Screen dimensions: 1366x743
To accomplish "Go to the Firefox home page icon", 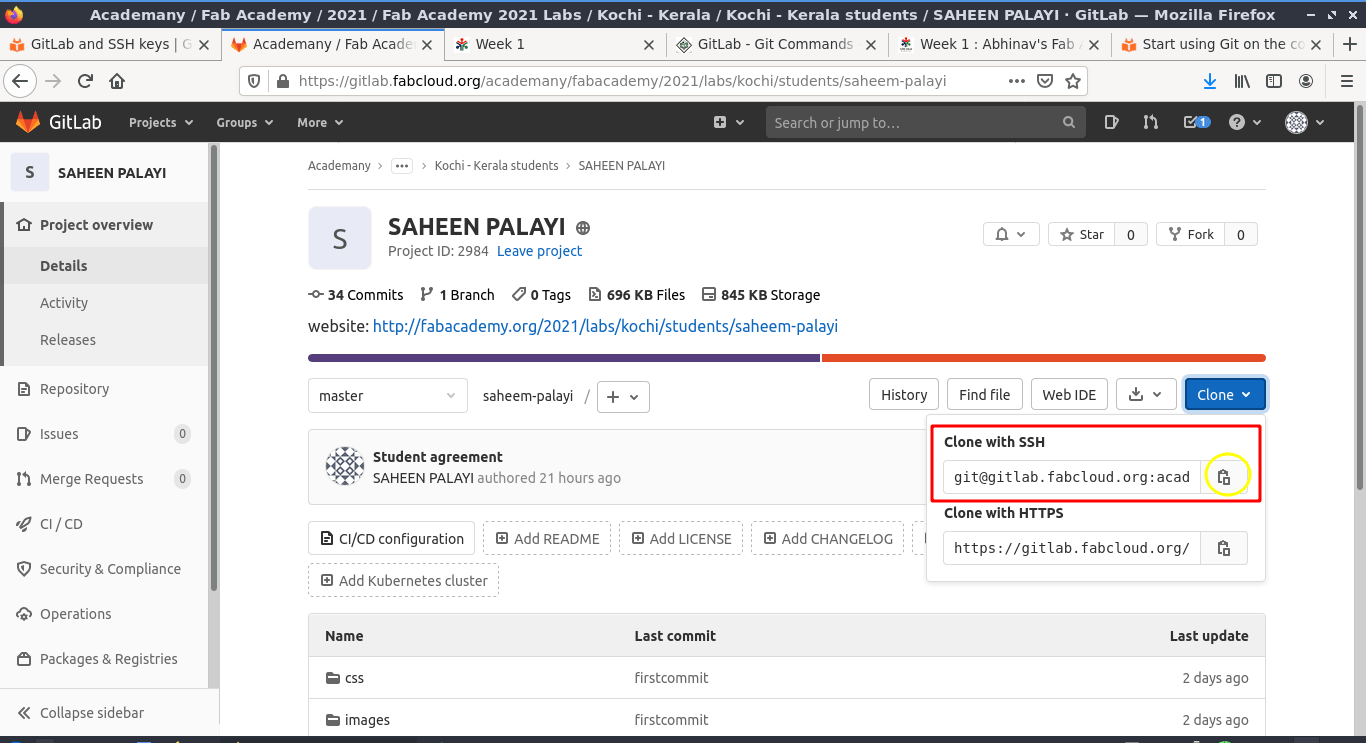I will click(x=117, y=81).
